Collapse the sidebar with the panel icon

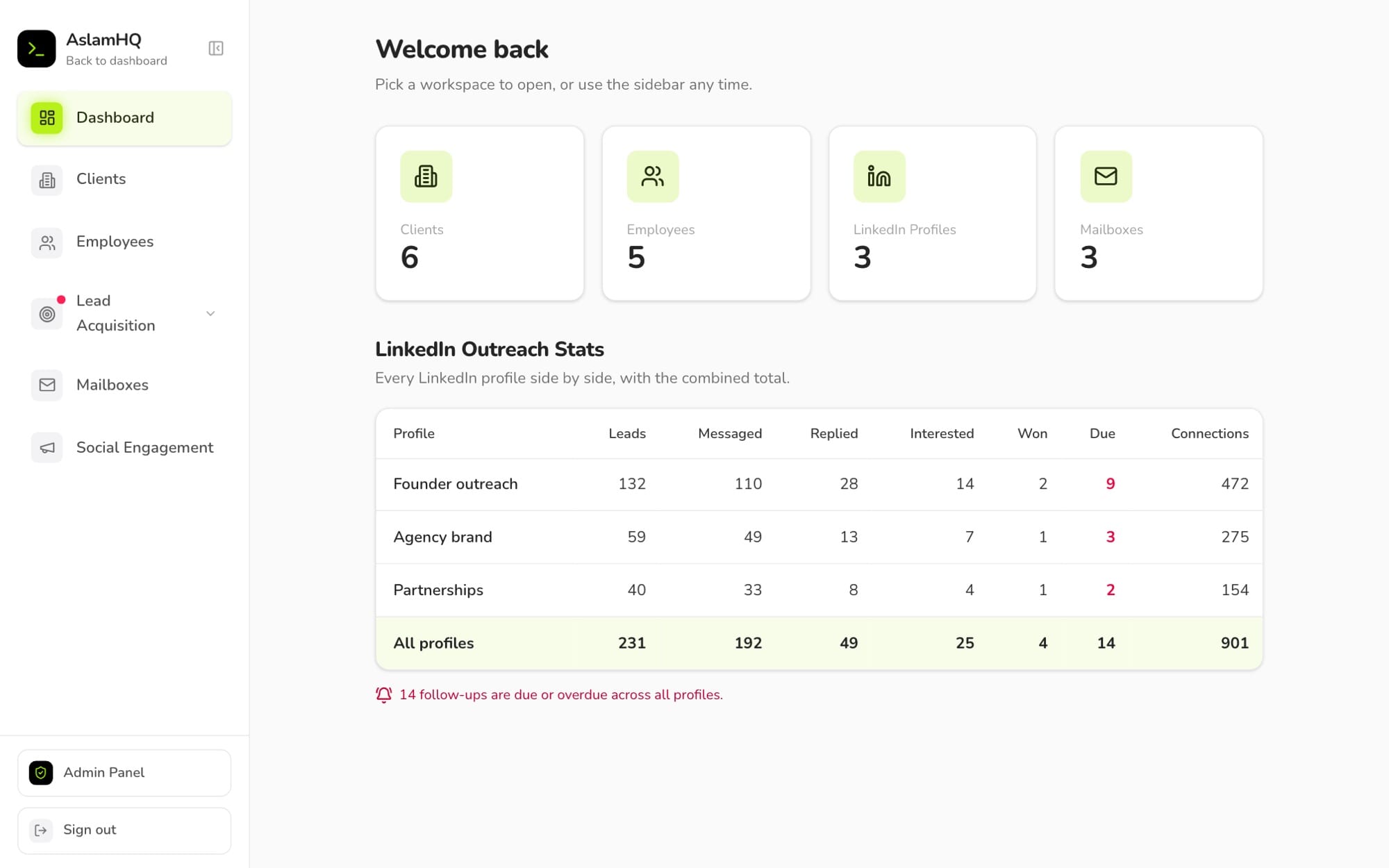216,49
